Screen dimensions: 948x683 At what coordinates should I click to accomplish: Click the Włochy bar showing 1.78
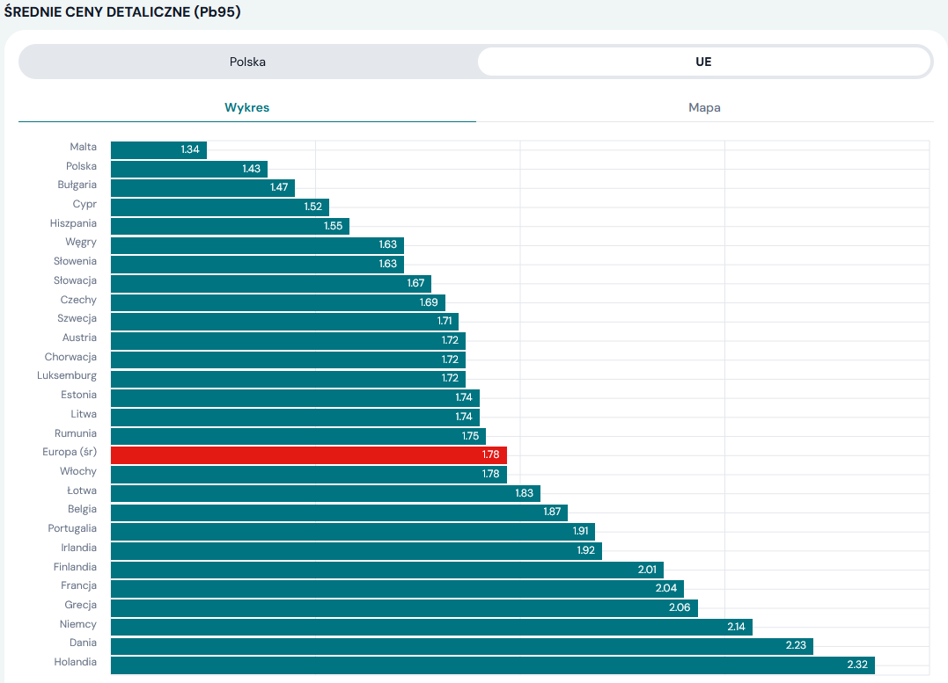point(309,474)
